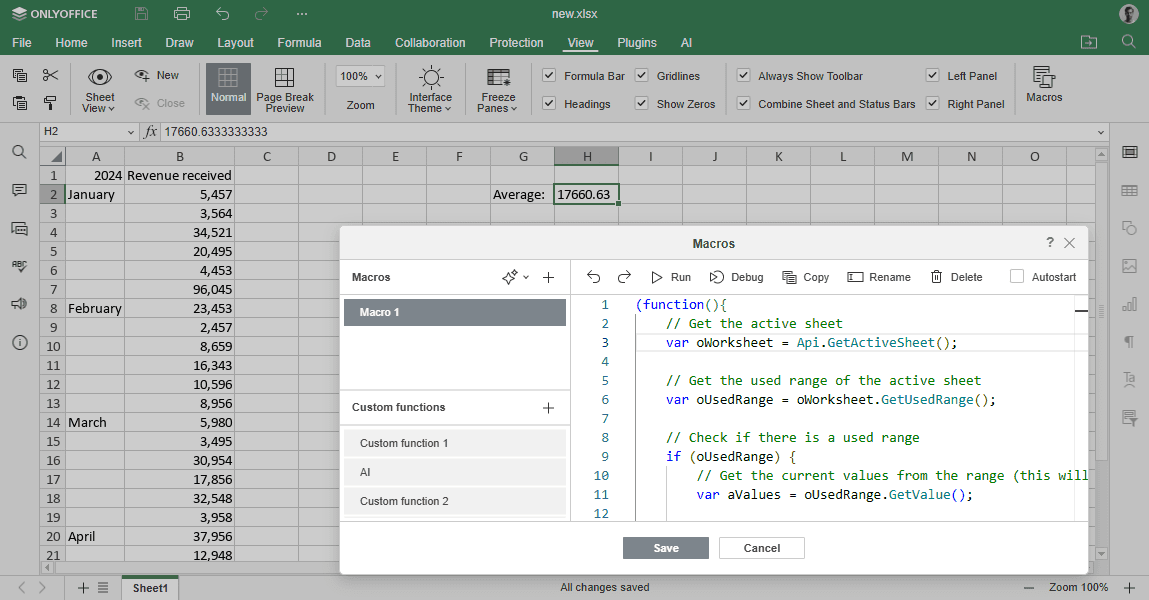Image resolution: width=1149 pixels, height=600 pixels.
Task: Switch to the Plugins tab
Action: click(x=637, y=42)
